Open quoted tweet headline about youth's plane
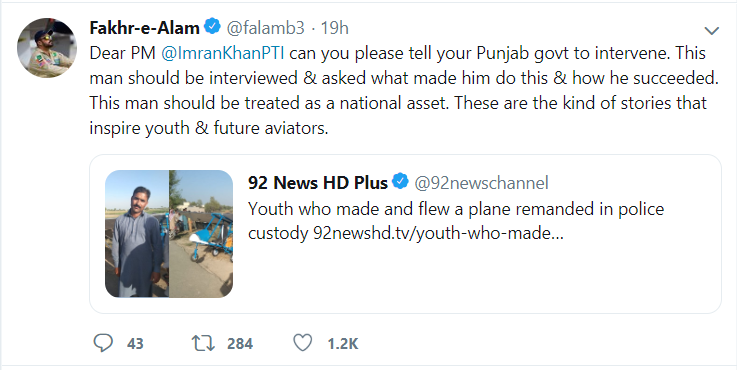Screen dimensions: 737x370 tap(456, 209)
